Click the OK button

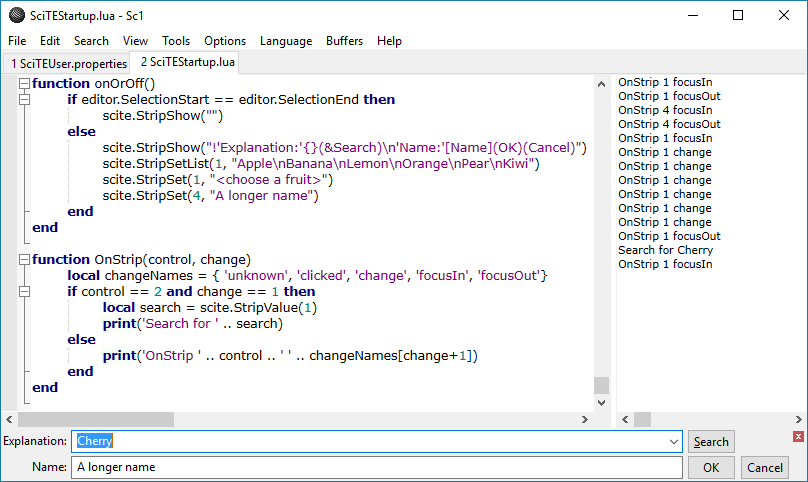[711, 467]
